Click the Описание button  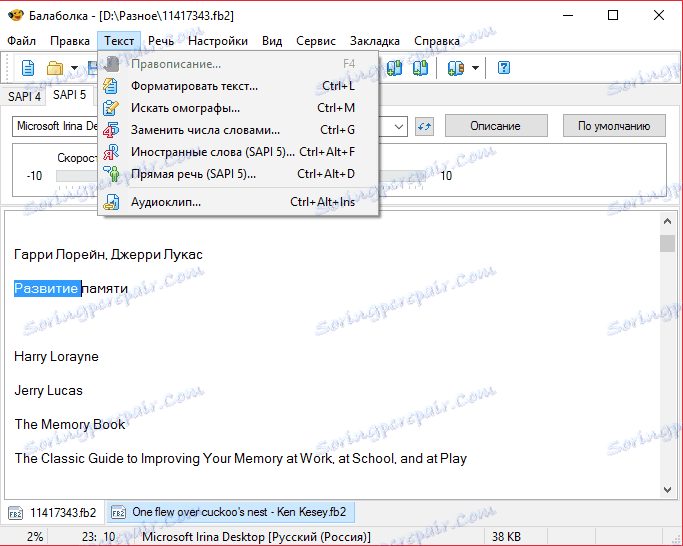coord(496,126)
